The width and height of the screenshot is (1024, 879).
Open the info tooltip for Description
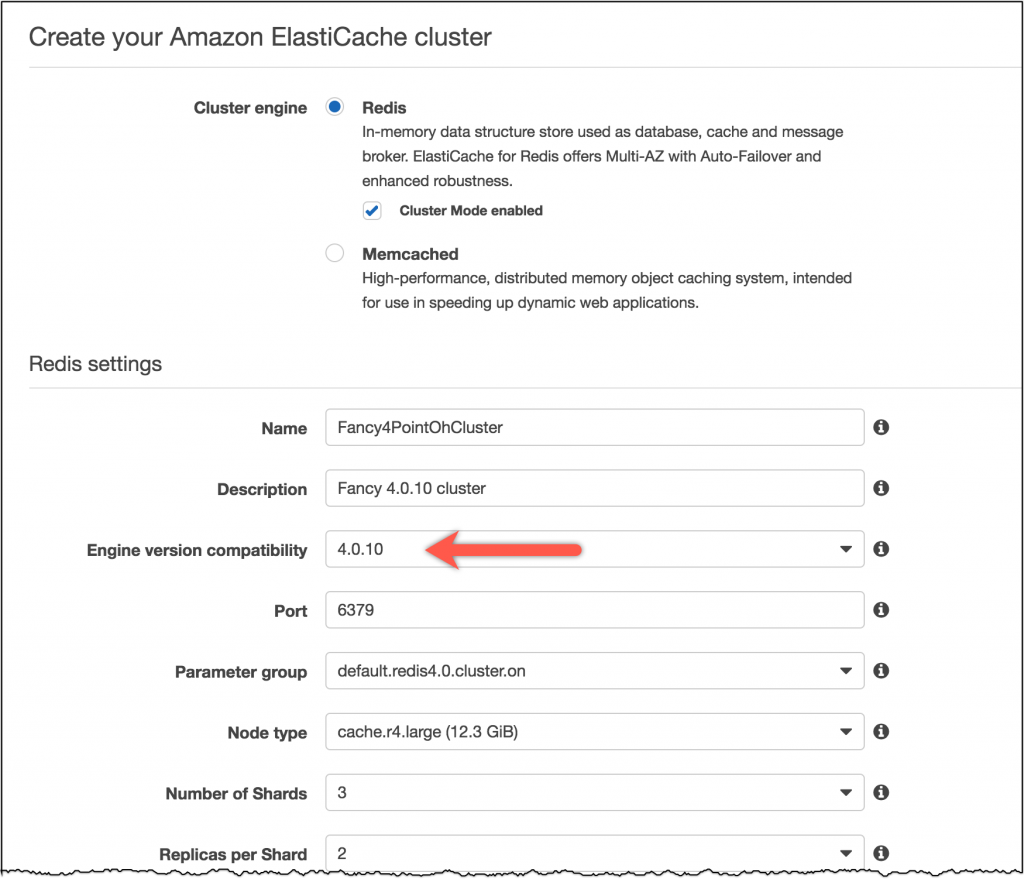(881, 488)
